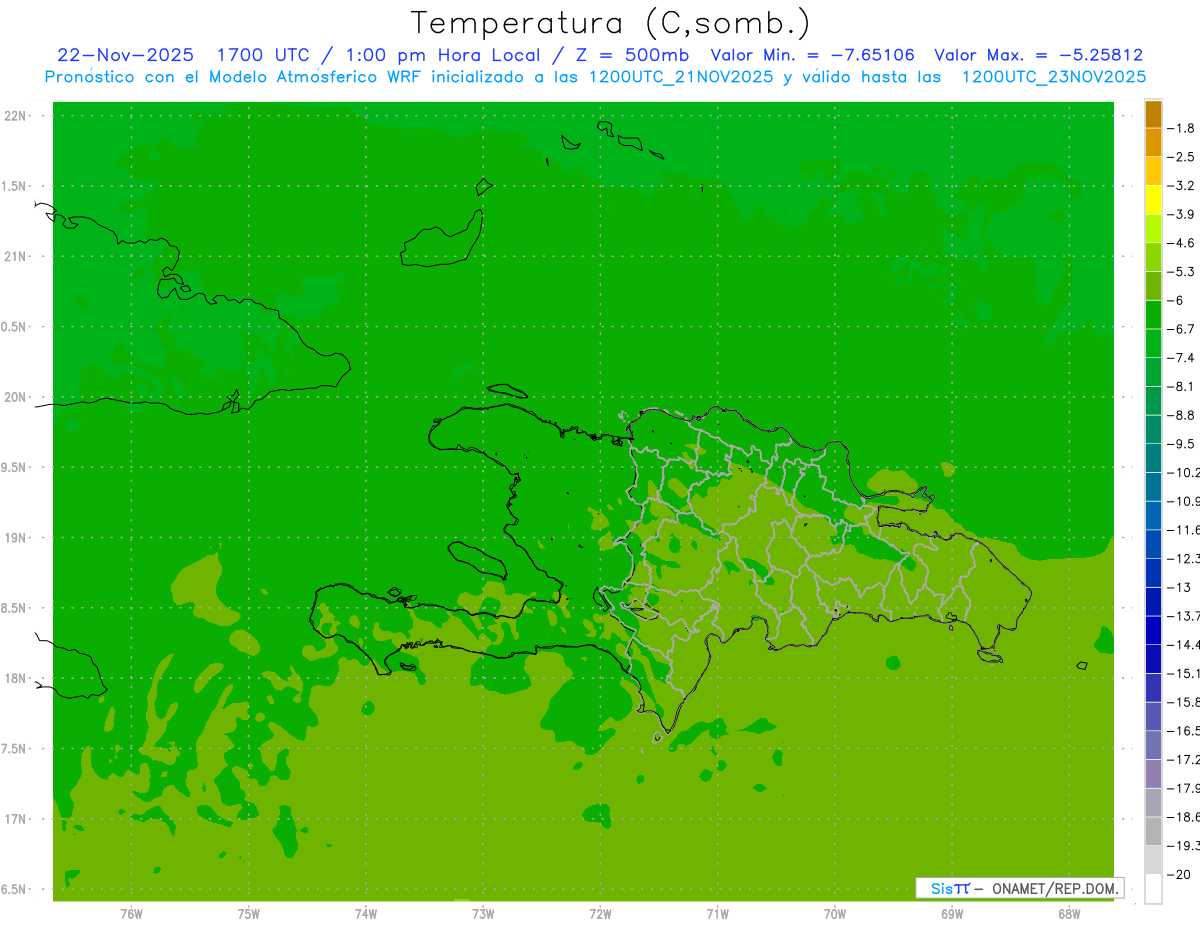Click the "-4.6" legend value

1181,243
